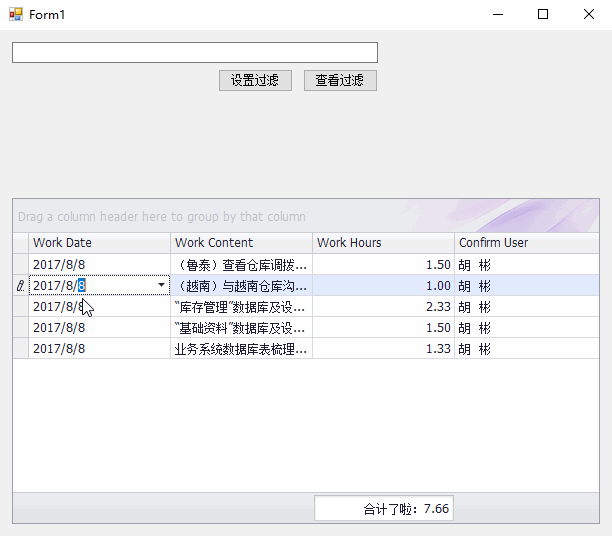Select the "库存管理"数据库及设 content cell
The width and height of the screenshot is (612, 536).
click(x=241, y=306)
